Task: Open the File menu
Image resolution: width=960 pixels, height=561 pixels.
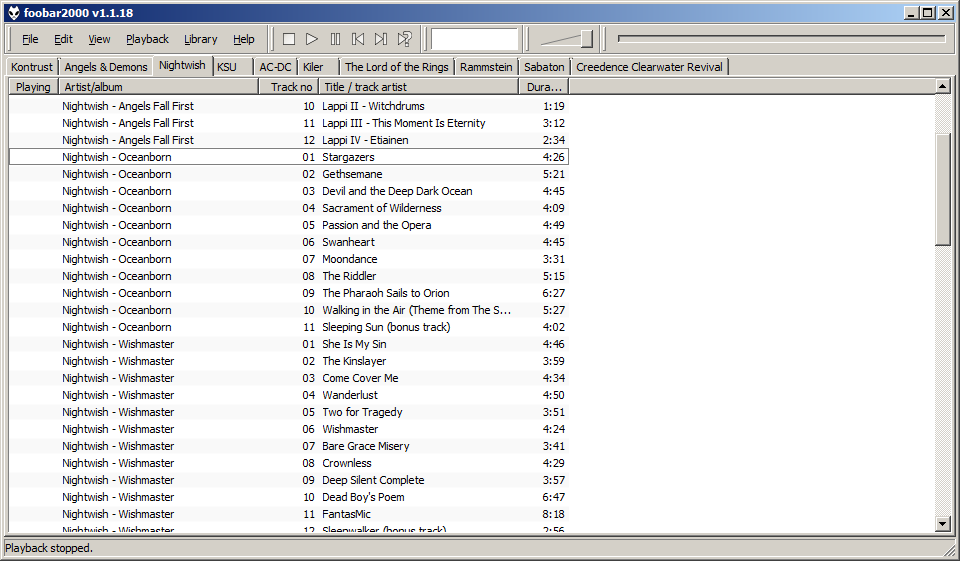Action: click(x=30, y=39)
